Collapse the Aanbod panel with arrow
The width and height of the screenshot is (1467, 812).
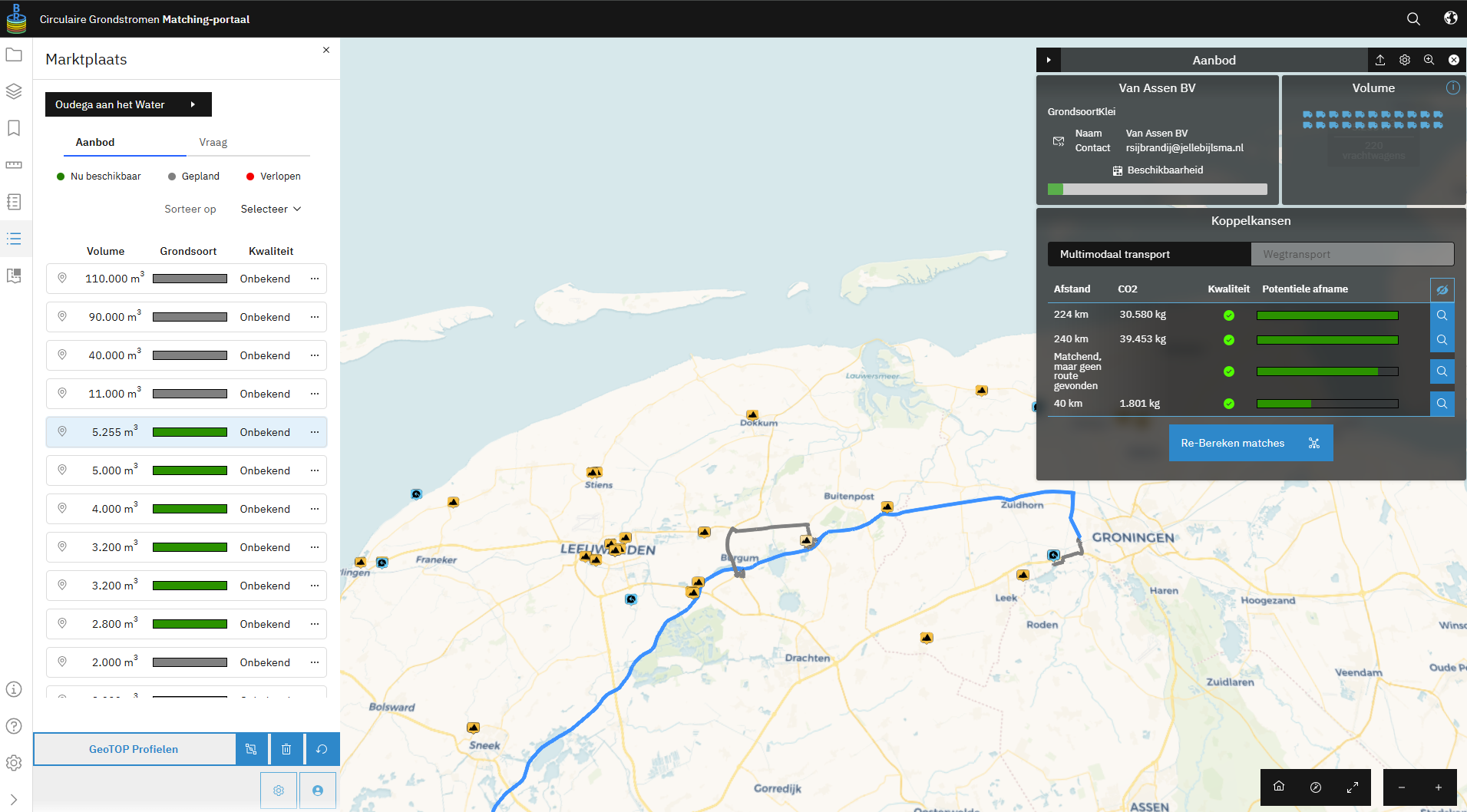click(1049, 60)
